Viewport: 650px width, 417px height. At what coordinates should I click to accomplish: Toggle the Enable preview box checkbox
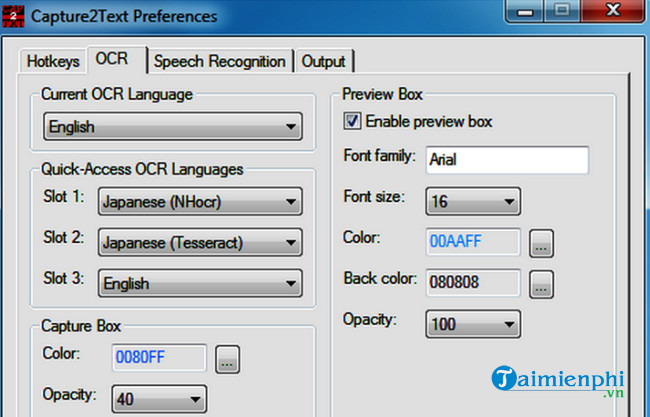click(352, 121)
